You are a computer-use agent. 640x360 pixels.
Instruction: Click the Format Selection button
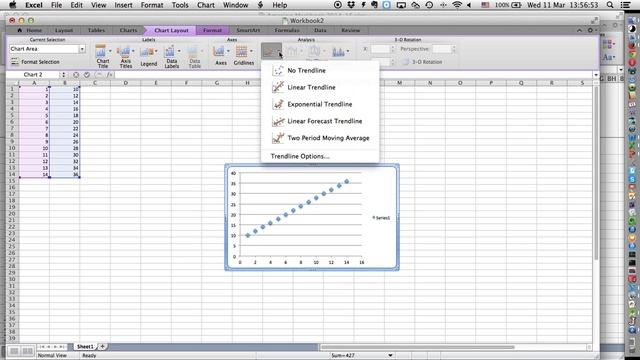(x=36, y=62)
